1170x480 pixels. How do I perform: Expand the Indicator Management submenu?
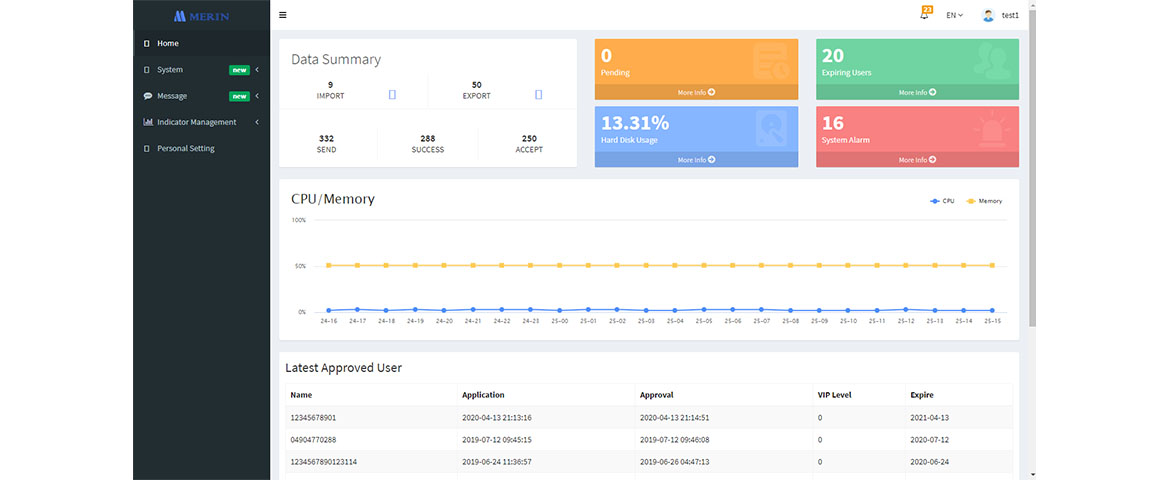point(257,122)
